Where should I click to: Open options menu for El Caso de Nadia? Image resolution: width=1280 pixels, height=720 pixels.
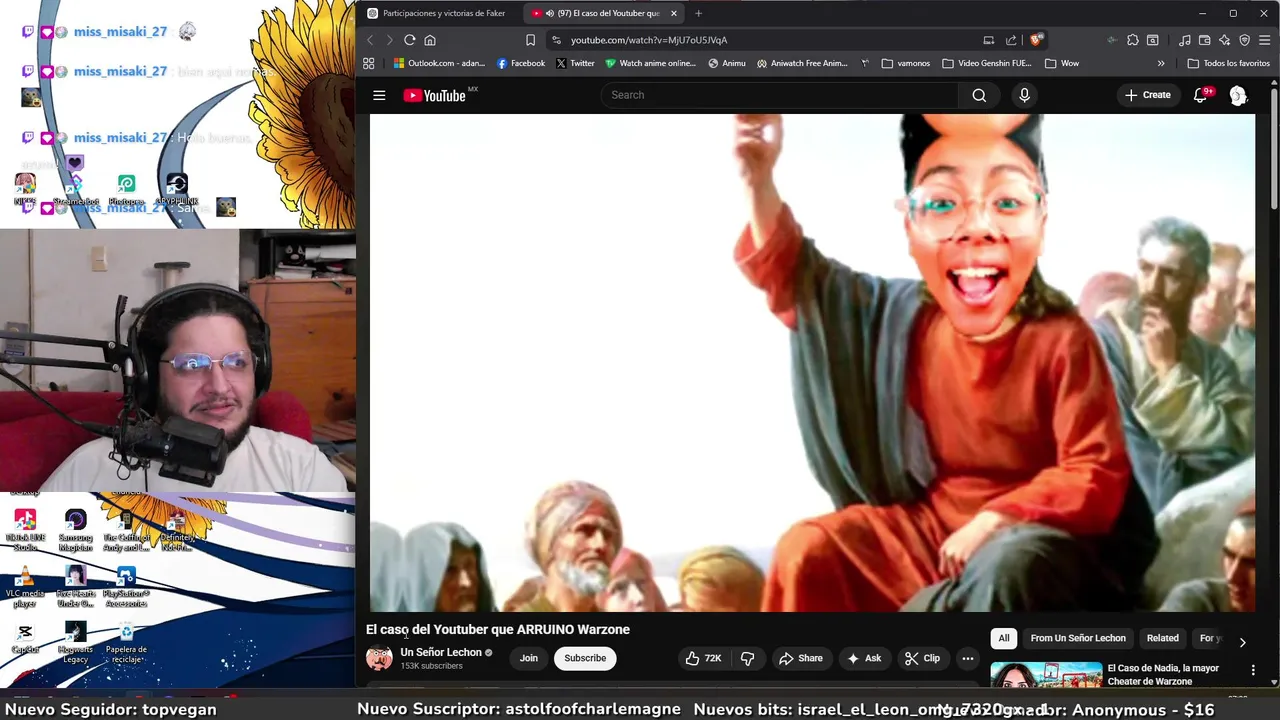(x=1253, y=670)
